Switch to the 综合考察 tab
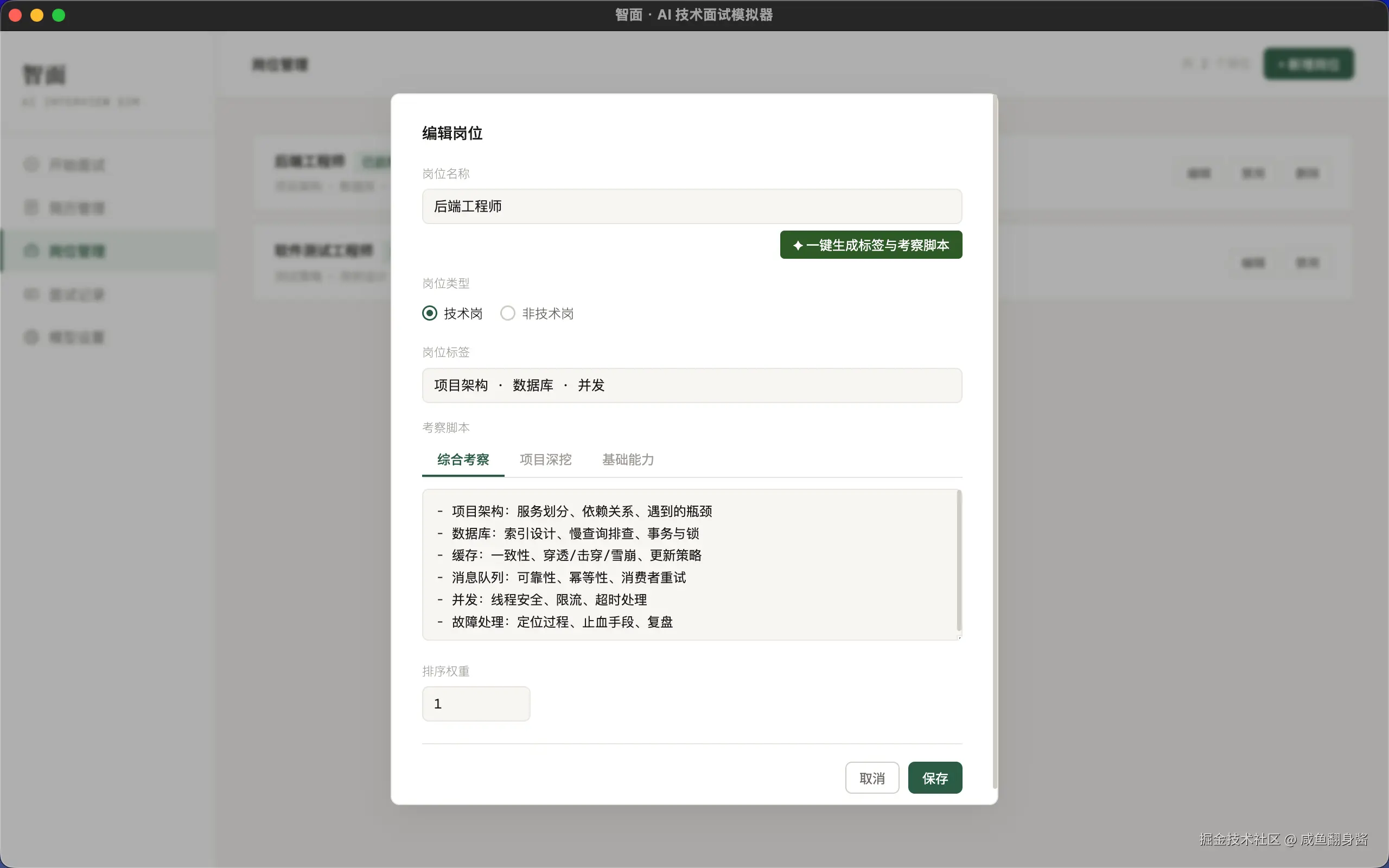This screenshot has width=1389, height=868. 462,460
